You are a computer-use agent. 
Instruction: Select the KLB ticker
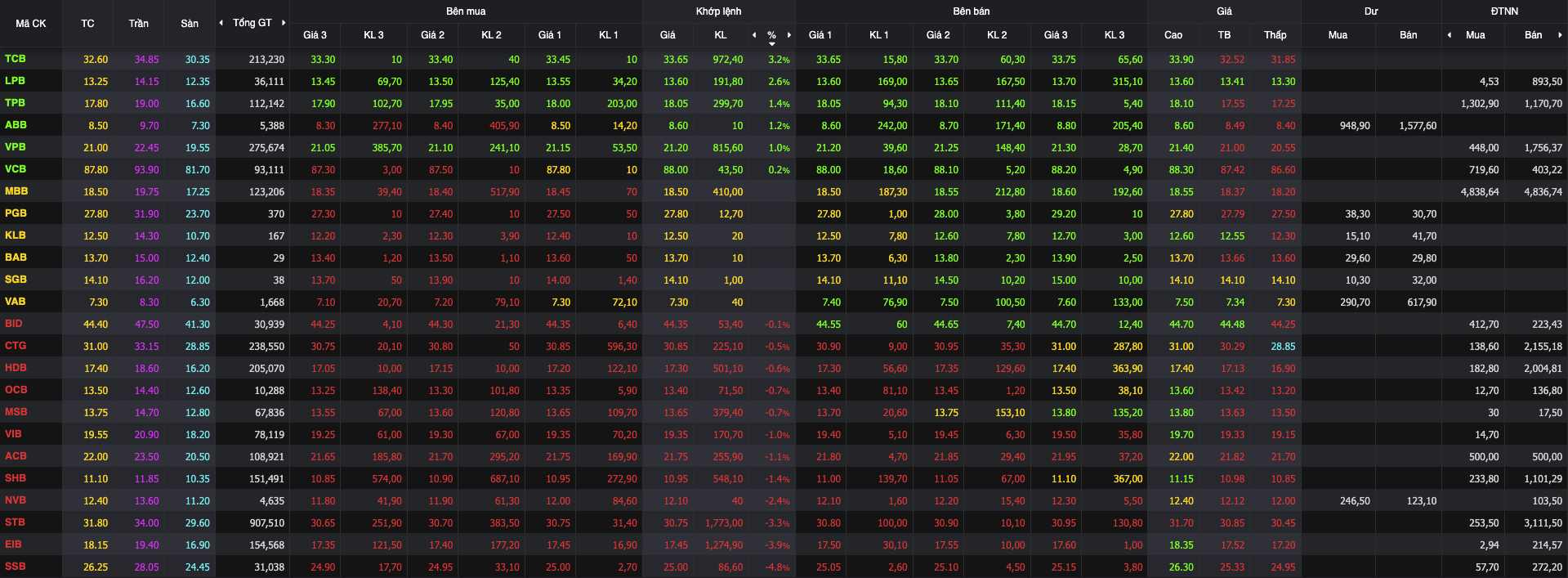(x=16, y=235)
